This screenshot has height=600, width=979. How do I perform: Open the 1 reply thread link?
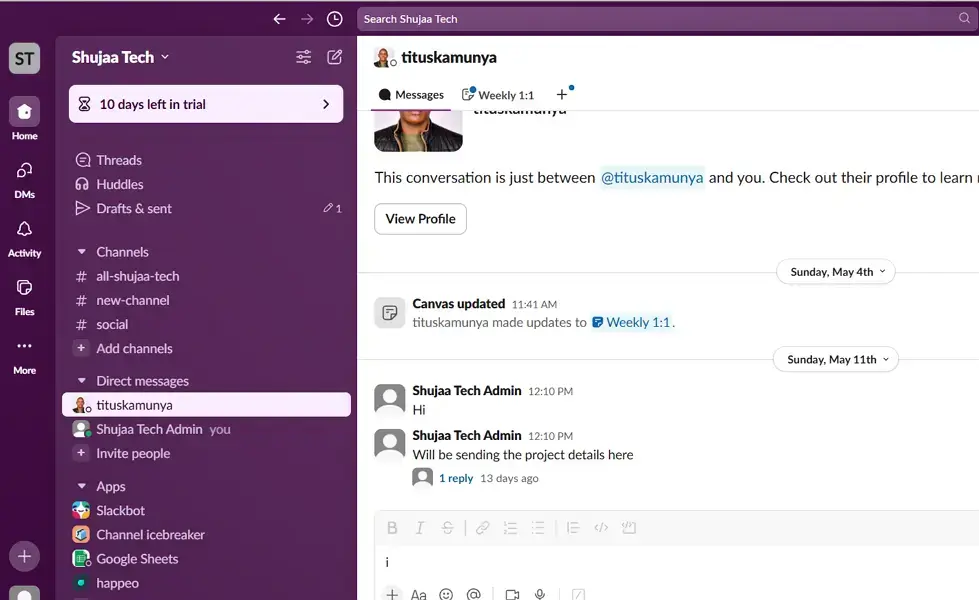[456, 478]
